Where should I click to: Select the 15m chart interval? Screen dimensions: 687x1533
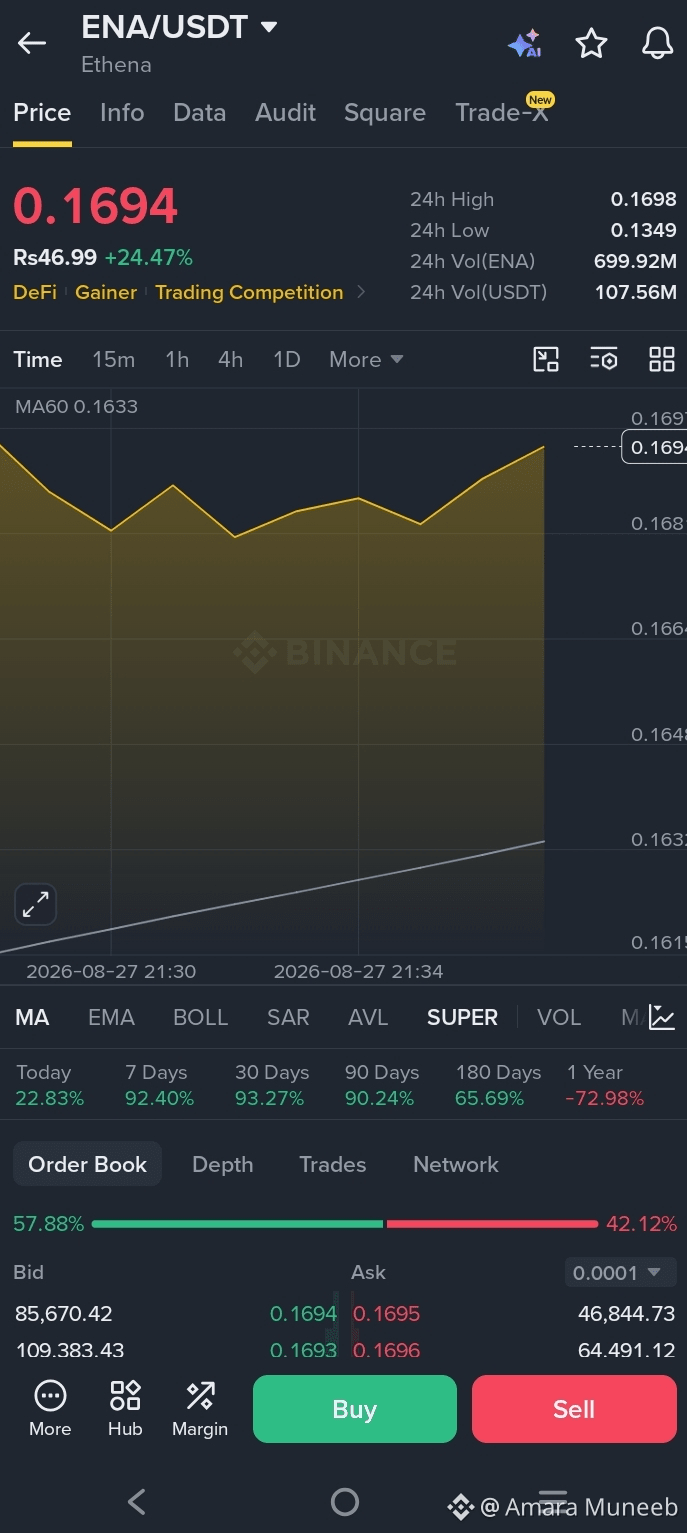(114, 359)
